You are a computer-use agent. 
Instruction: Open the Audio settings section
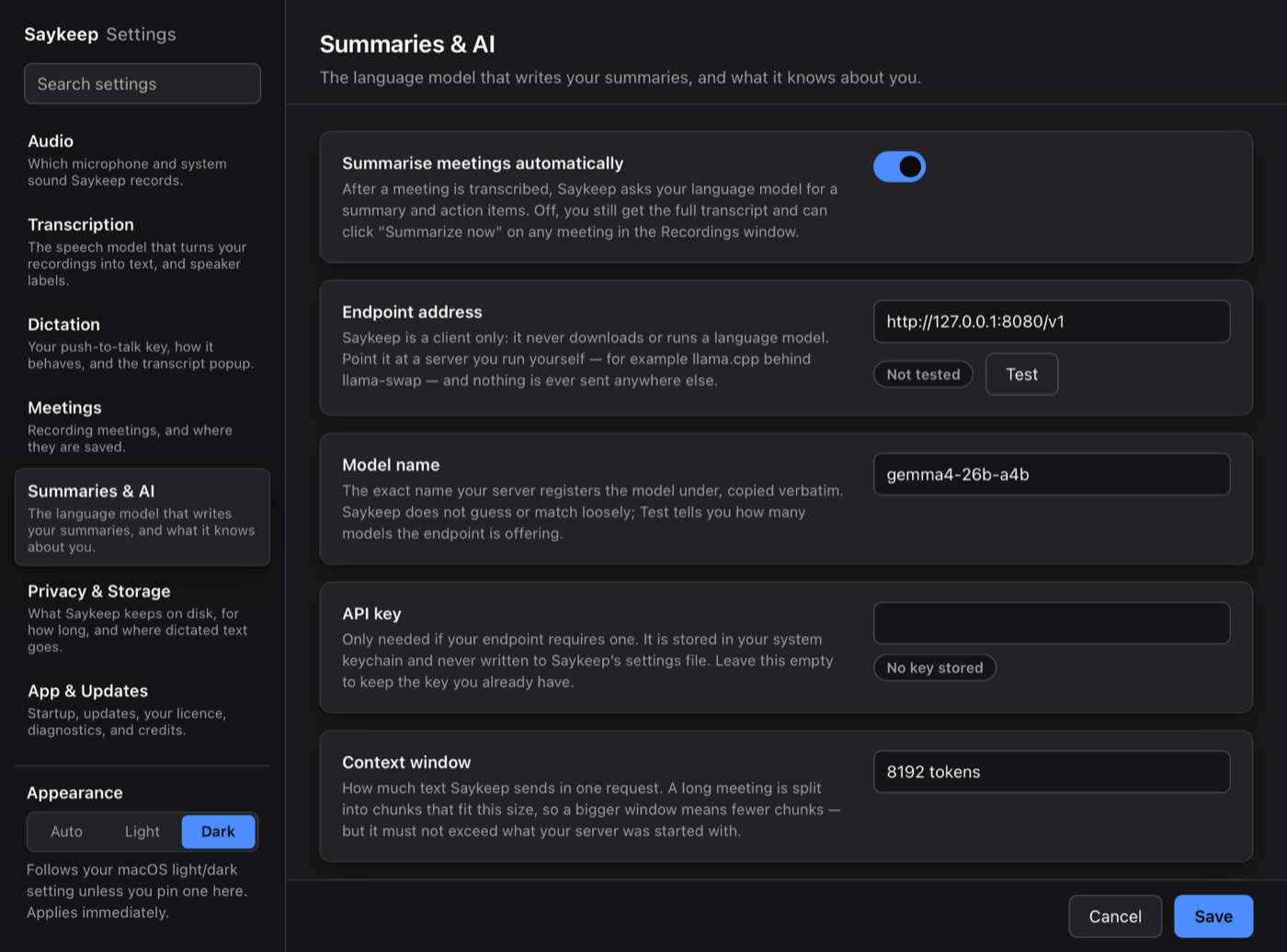[142, 160]
